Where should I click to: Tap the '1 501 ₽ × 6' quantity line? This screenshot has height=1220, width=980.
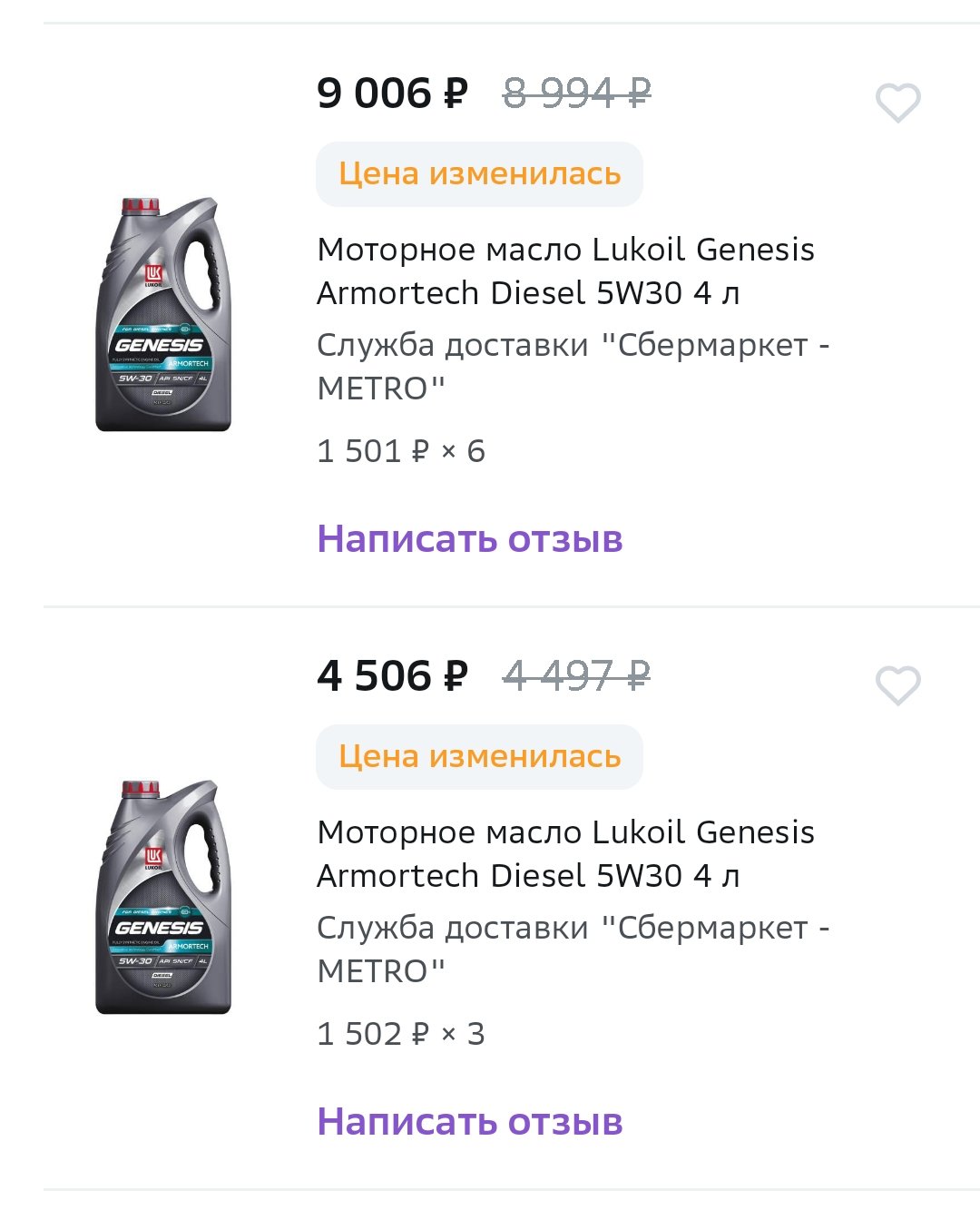point(401,451)
